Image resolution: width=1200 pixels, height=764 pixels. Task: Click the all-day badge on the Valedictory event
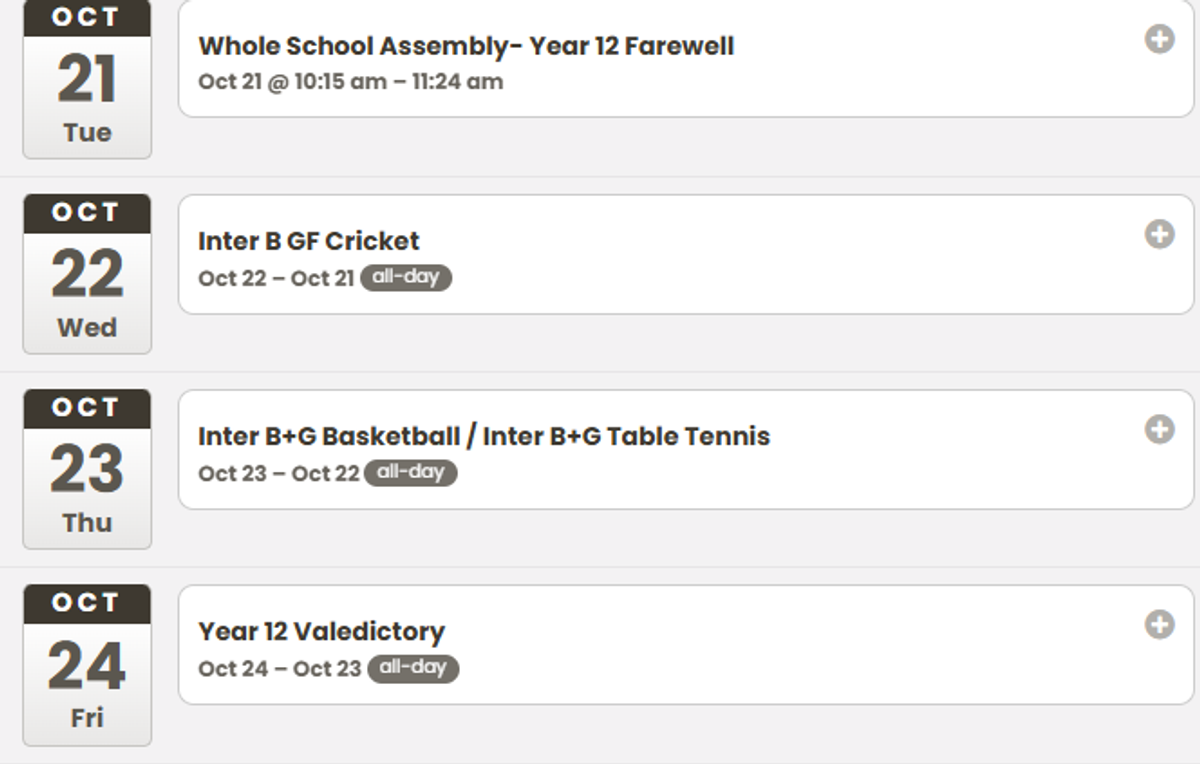click(x=413, y=667)
